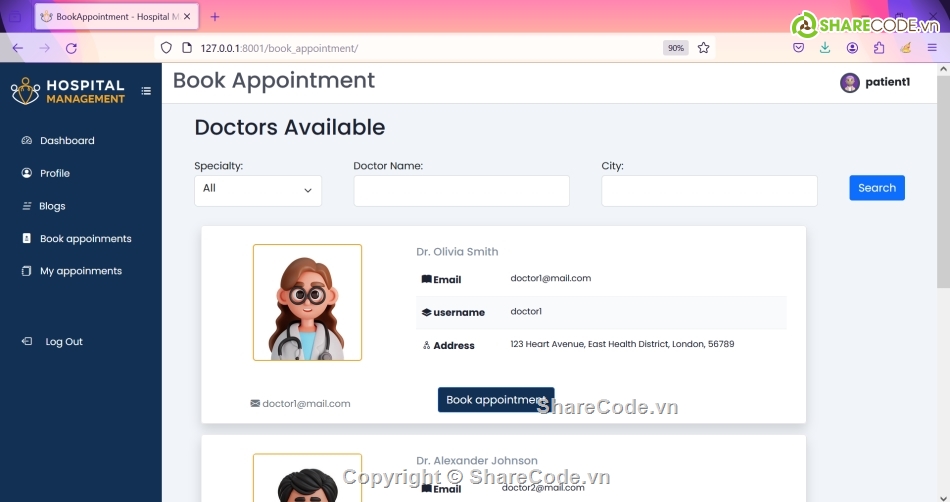950x502 pixels.
Task: Toggle the sidebar collapse menu icon
Action: [146, 91]
